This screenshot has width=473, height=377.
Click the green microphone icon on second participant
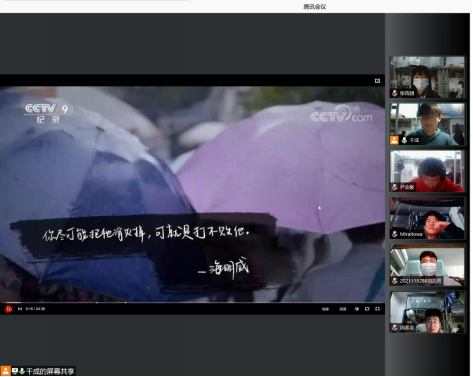coord(404,140)
